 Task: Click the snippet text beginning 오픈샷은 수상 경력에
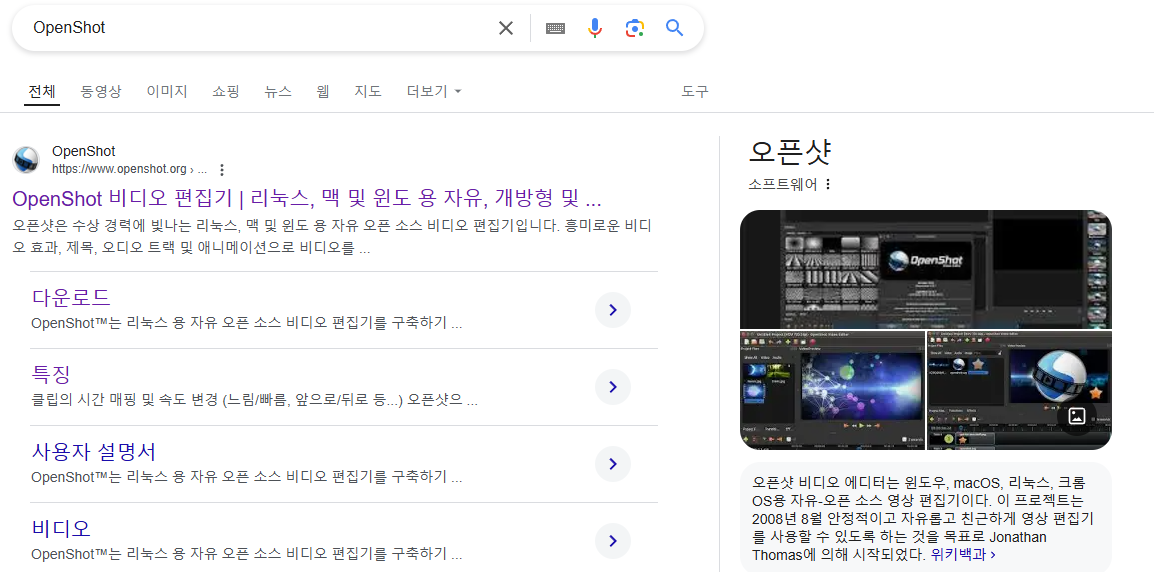click(332, 236)
